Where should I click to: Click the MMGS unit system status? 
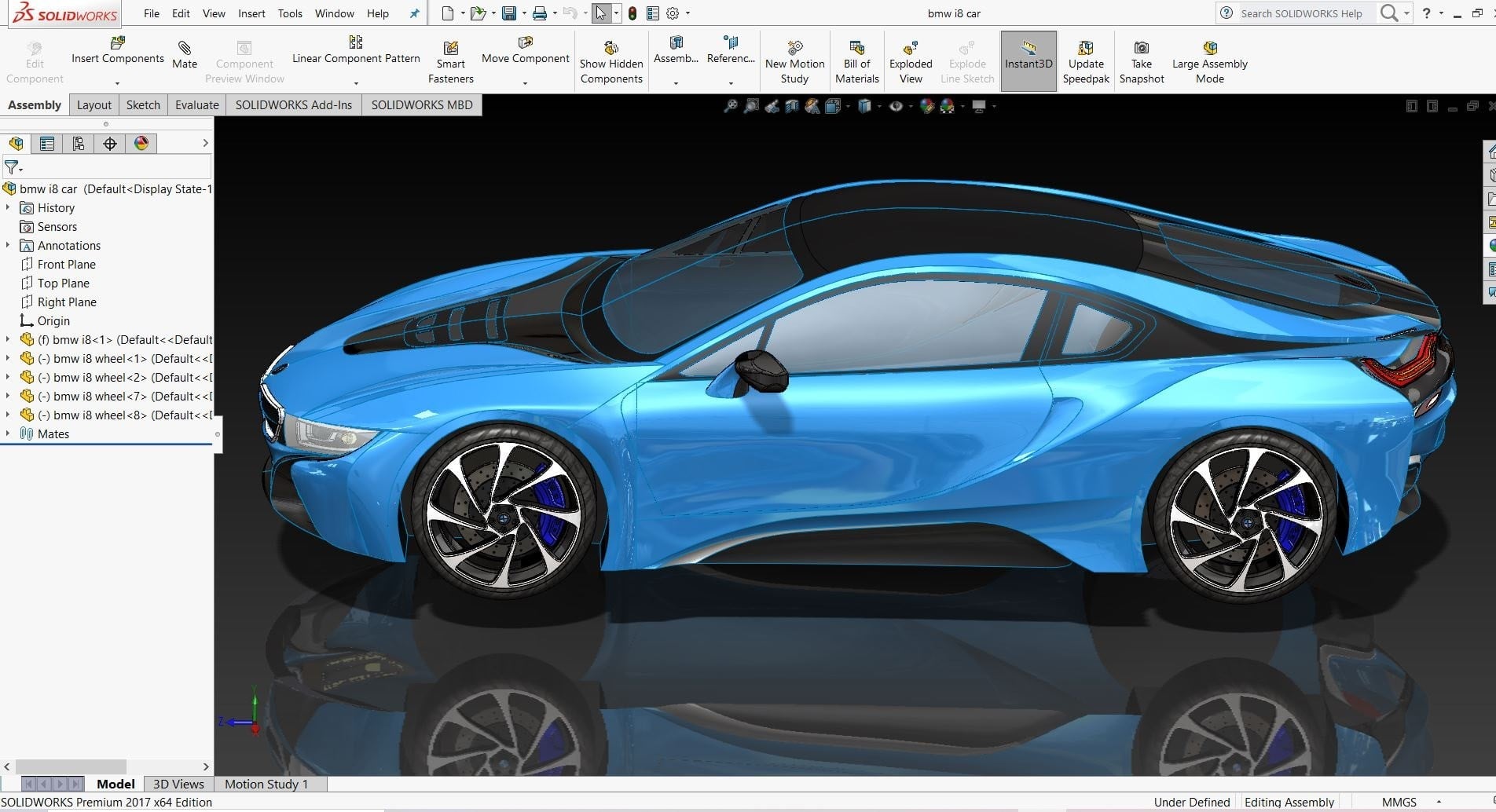tap(1399, 802)
